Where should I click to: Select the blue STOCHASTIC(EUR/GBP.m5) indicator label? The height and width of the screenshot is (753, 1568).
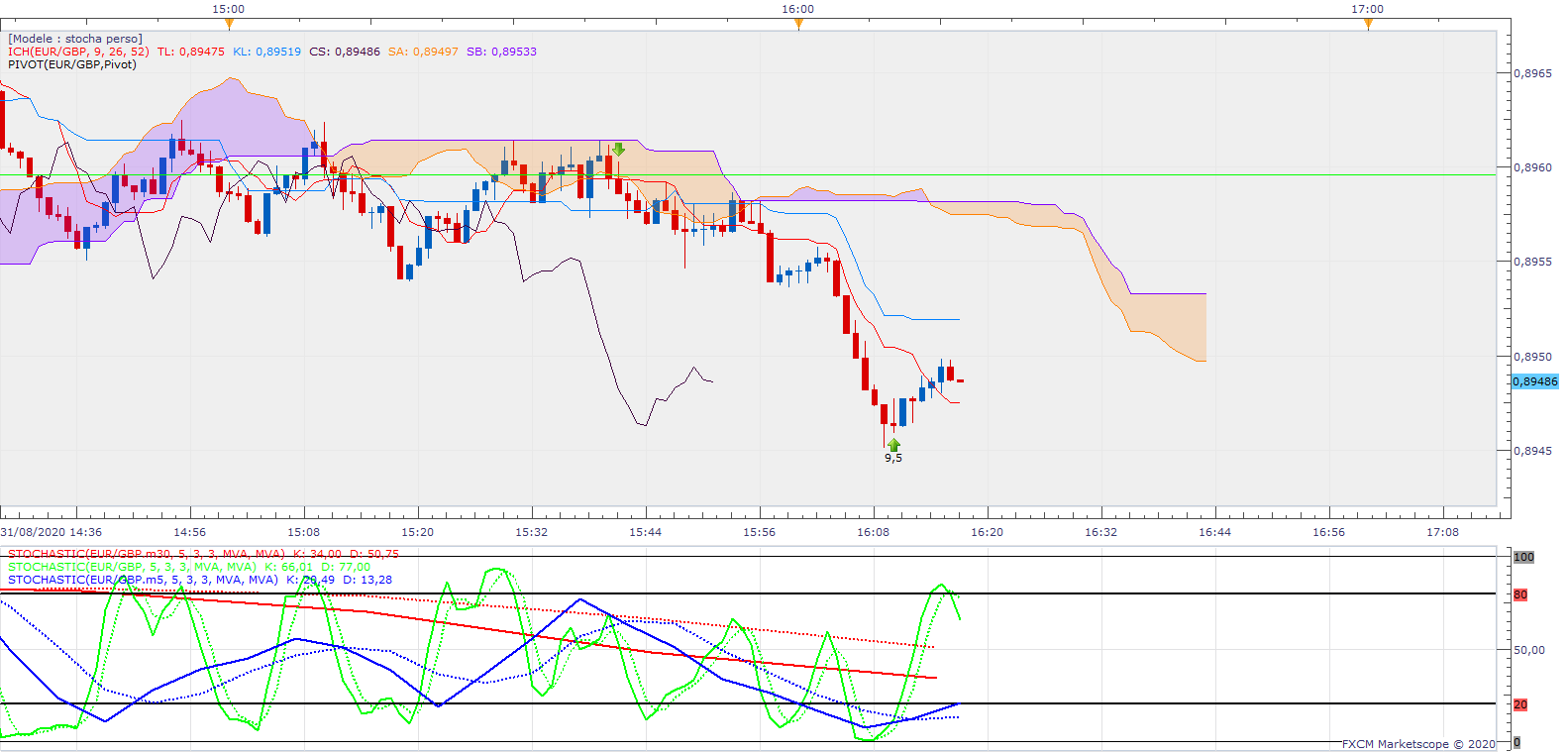click(x=200, y=580)
